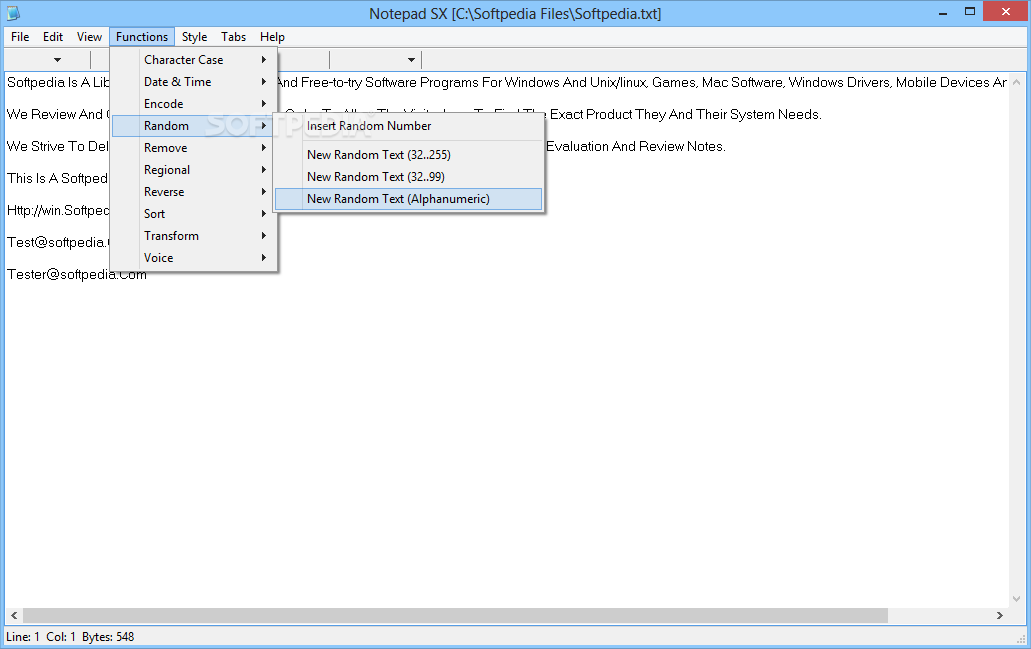Image resolution: width=1031 pixels, height=649 pixels.
Task: Click the 'Evaluation And Review Notes.' text
Action: tap(635, 146)
